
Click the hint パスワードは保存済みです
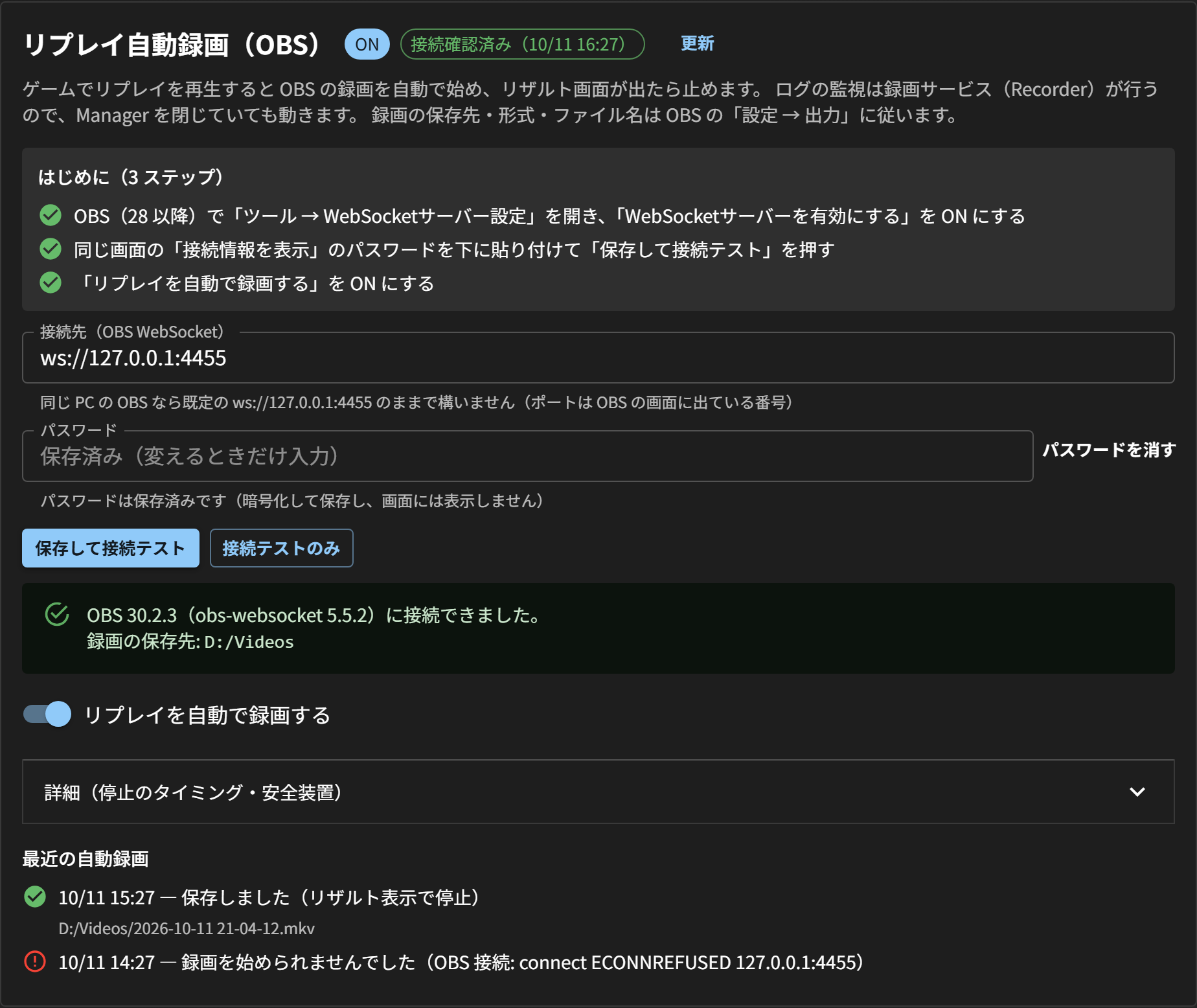[291, 501]
